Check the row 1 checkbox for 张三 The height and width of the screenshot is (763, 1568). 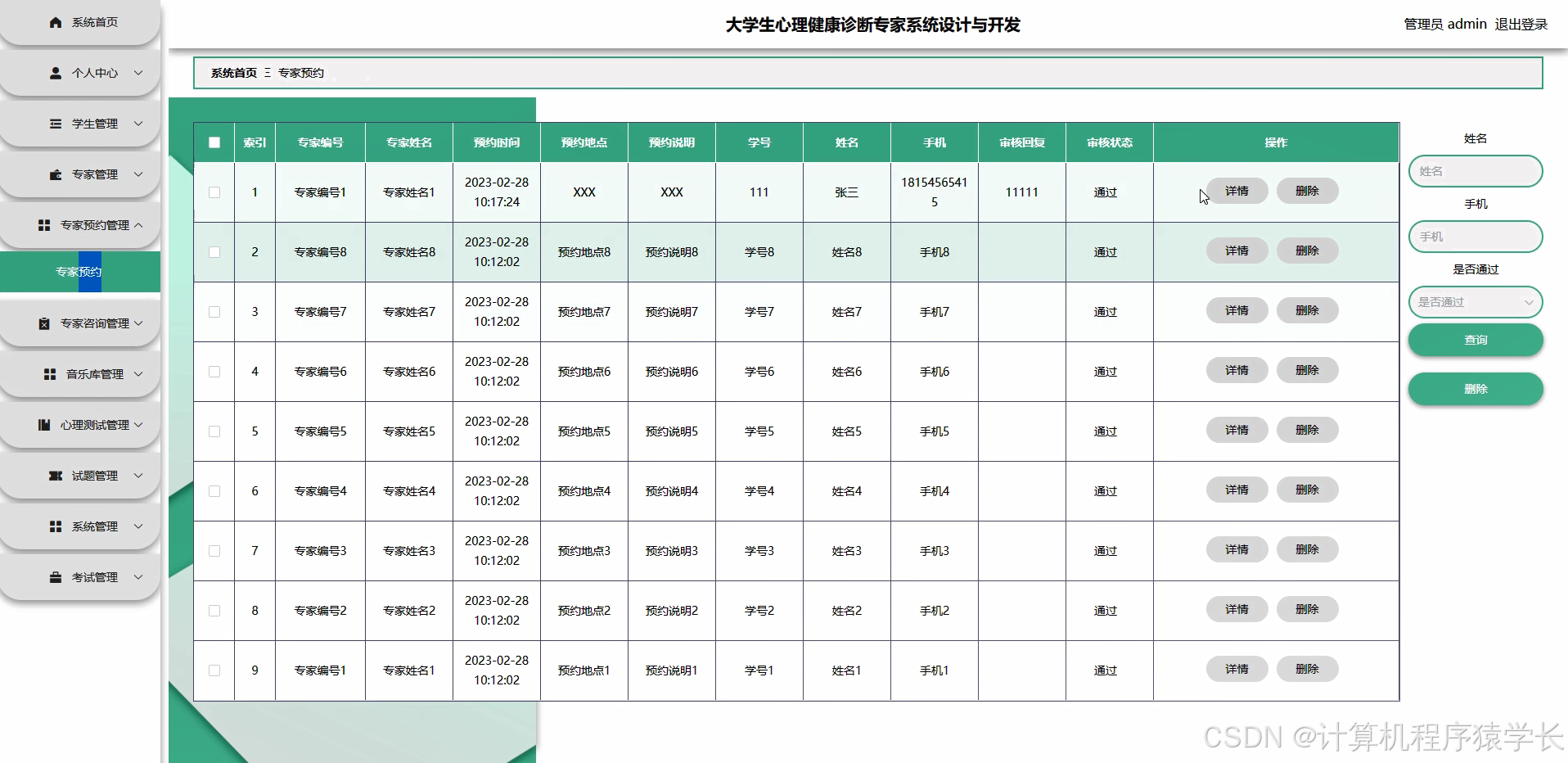click(214, 192)
